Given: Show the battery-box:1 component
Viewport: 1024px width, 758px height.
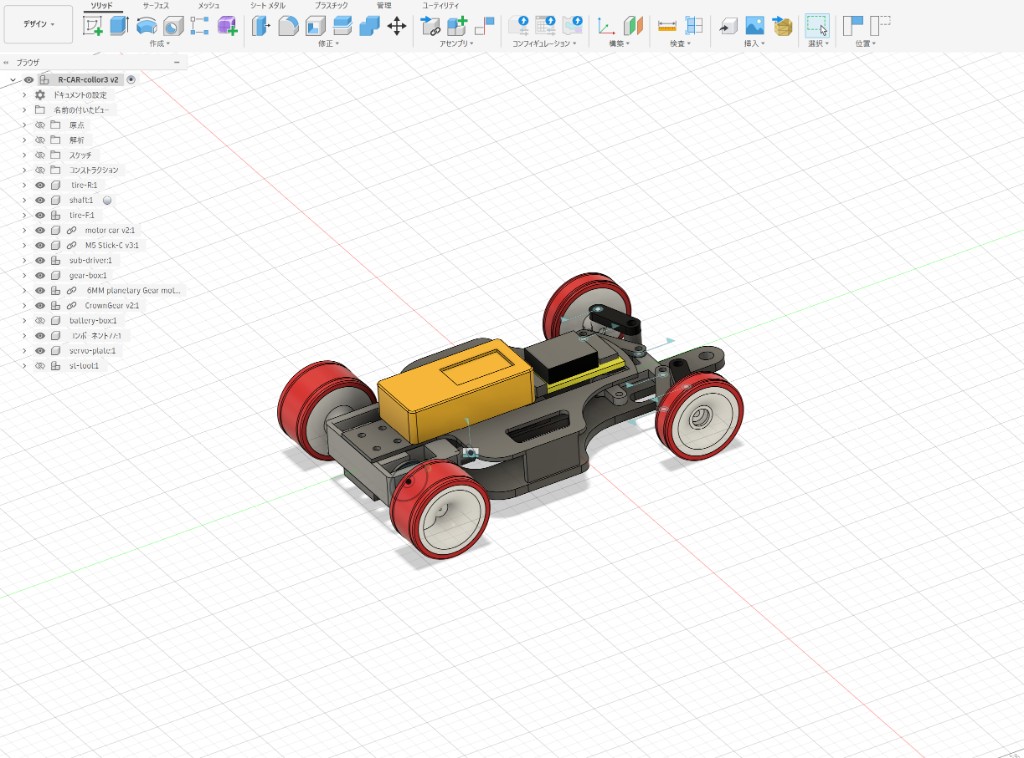Looking at the screenshot, I should [x=40, y=321].
